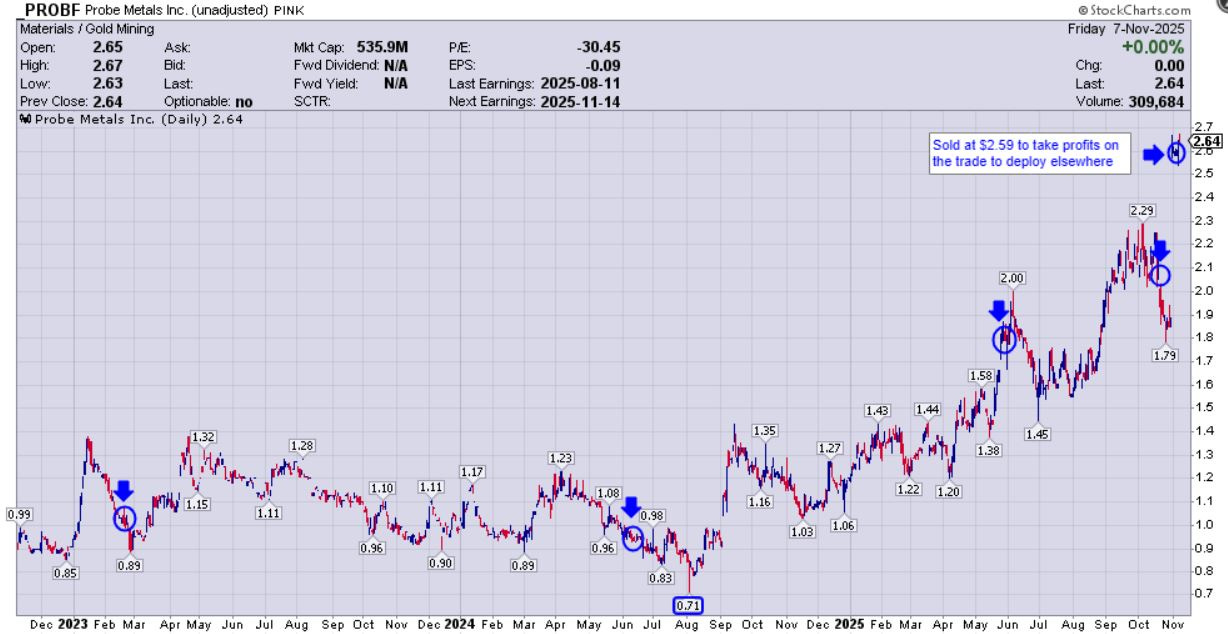Click the 1.35 price label
This screenshot has height=634, width=1228.
[x=765, y=430]
